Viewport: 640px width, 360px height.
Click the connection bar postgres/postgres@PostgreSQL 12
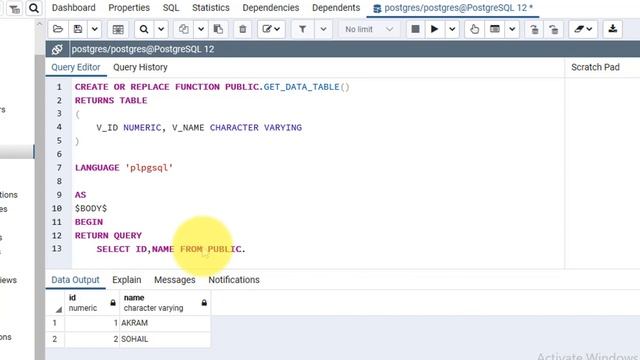click(143, 49)
